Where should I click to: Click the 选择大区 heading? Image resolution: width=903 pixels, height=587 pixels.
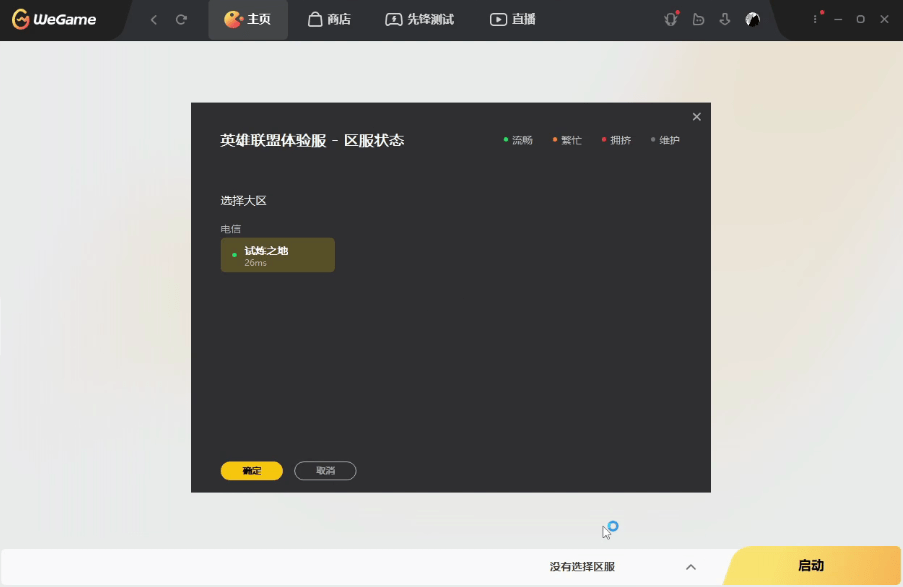click(244, 200)
